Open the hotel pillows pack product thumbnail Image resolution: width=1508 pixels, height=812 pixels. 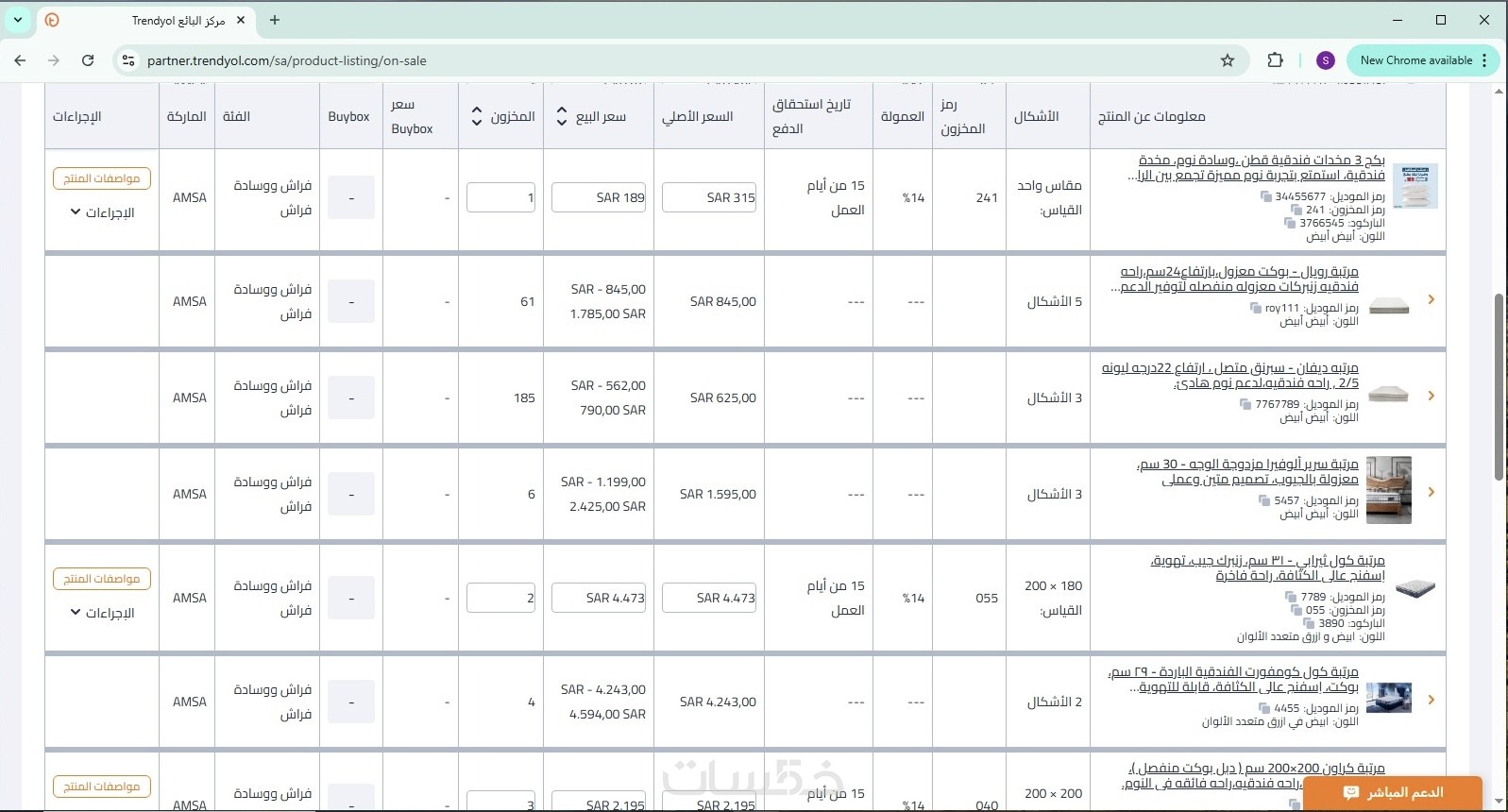coord(1415,186)
